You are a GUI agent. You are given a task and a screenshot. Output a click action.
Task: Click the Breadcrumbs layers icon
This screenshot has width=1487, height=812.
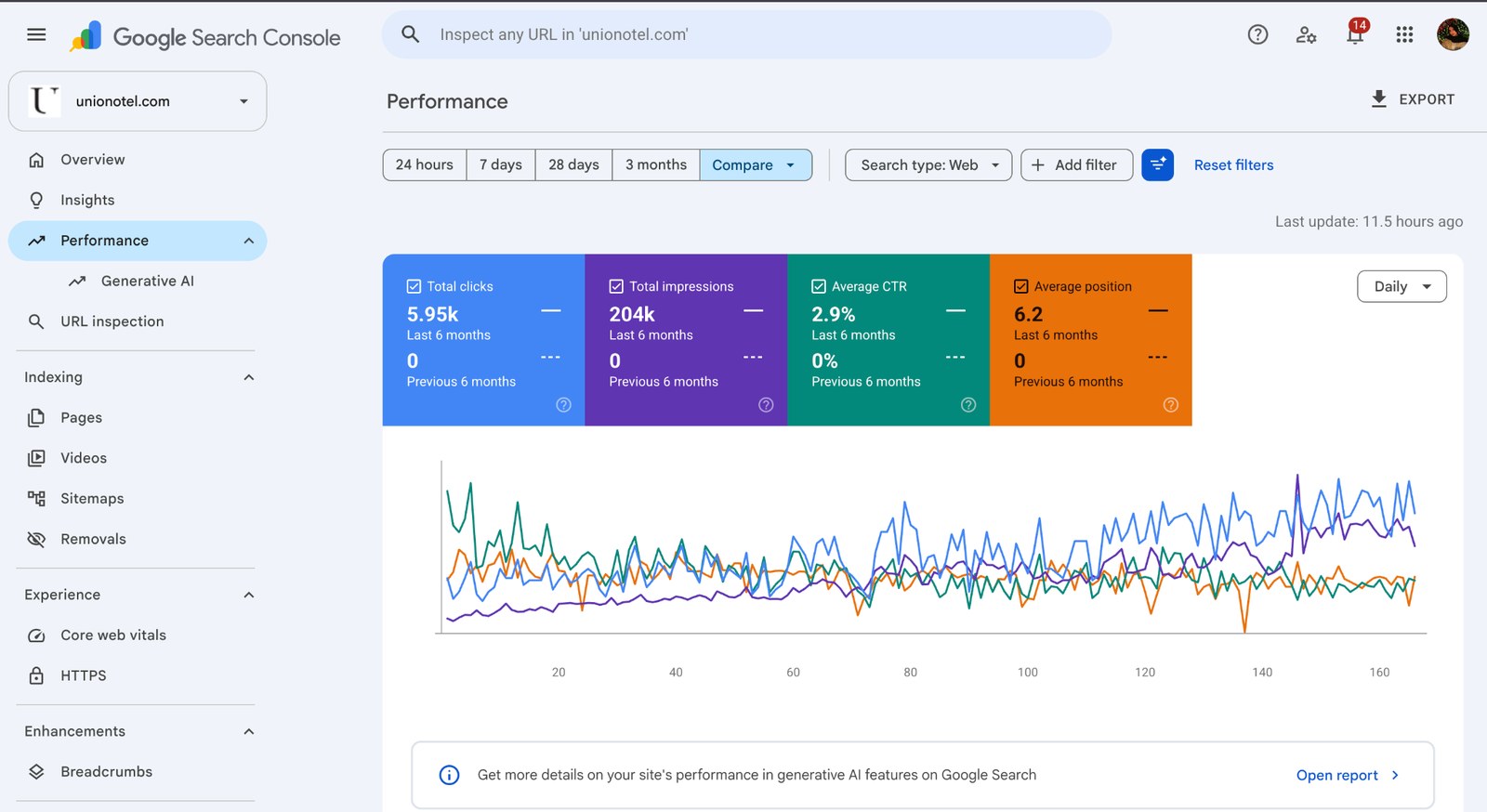36,772
